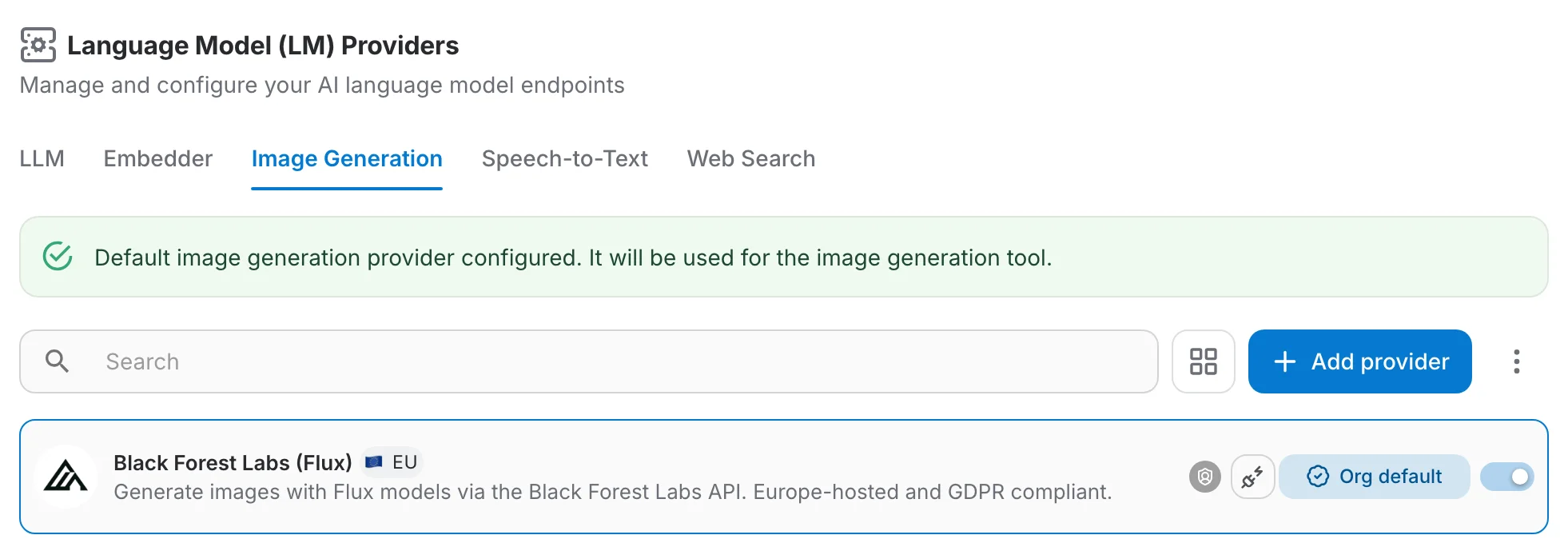The width and height of the screenshot is (1568, 547).
Task: Select the Image Generation tab
Action: (x=347, y=158)
